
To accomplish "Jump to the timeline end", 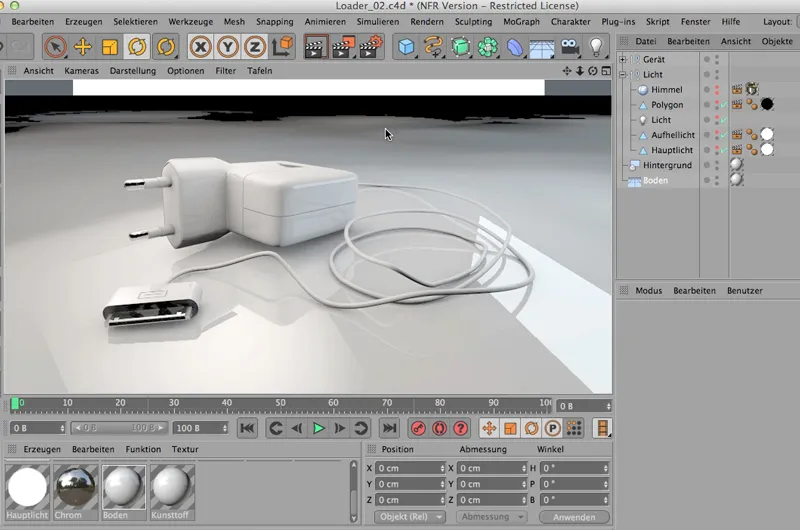I will pyautogui.click(x=390, y=428).
